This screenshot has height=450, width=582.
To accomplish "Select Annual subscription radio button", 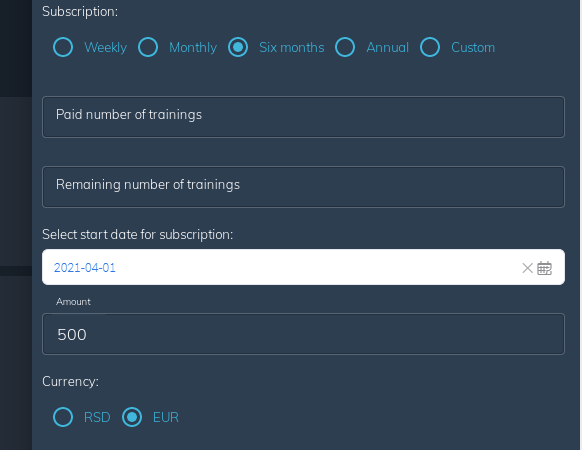I will (x=345, y=47).
